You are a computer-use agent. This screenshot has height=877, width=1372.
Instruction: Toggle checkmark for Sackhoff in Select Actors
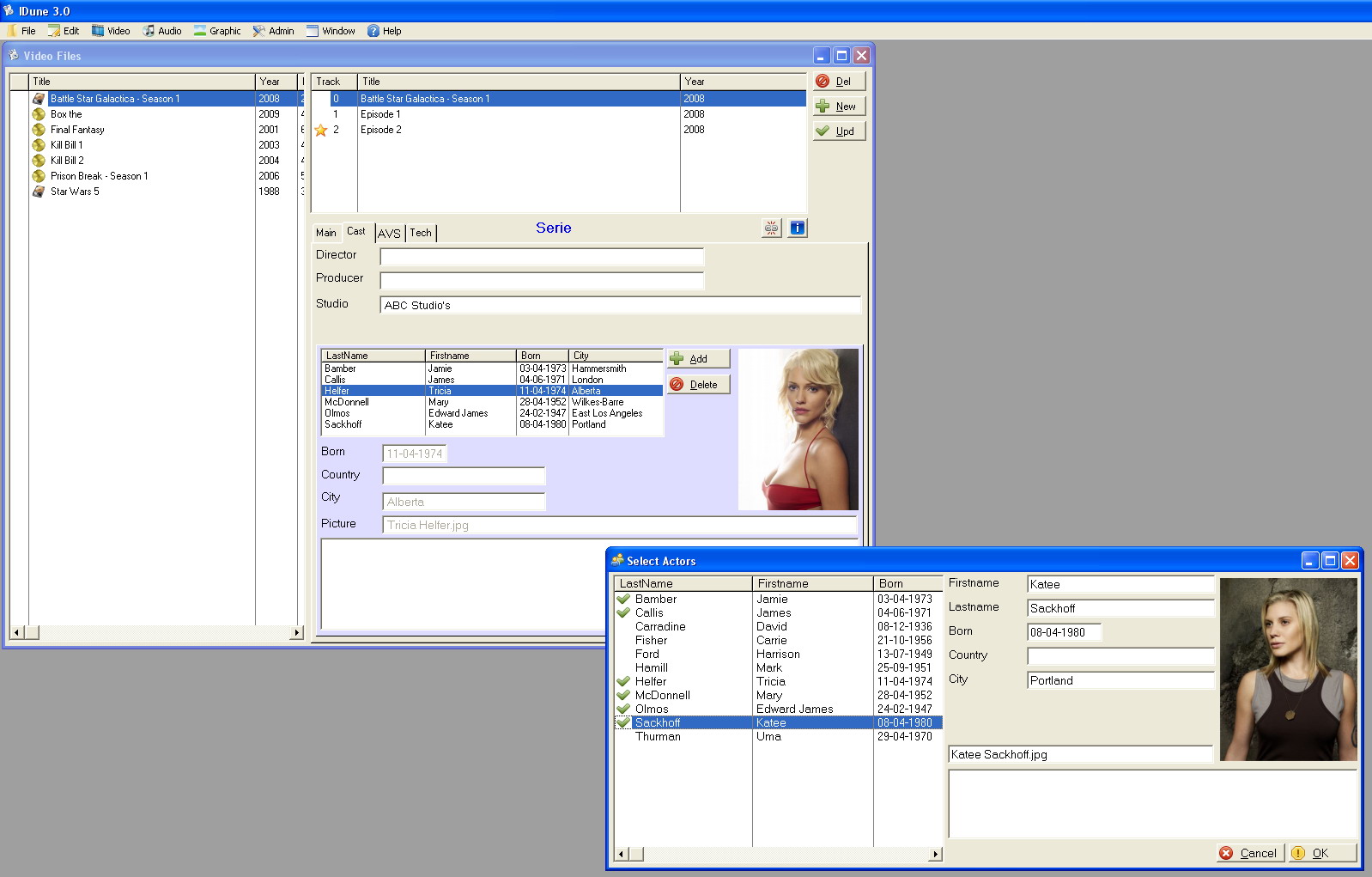point(623,722)
